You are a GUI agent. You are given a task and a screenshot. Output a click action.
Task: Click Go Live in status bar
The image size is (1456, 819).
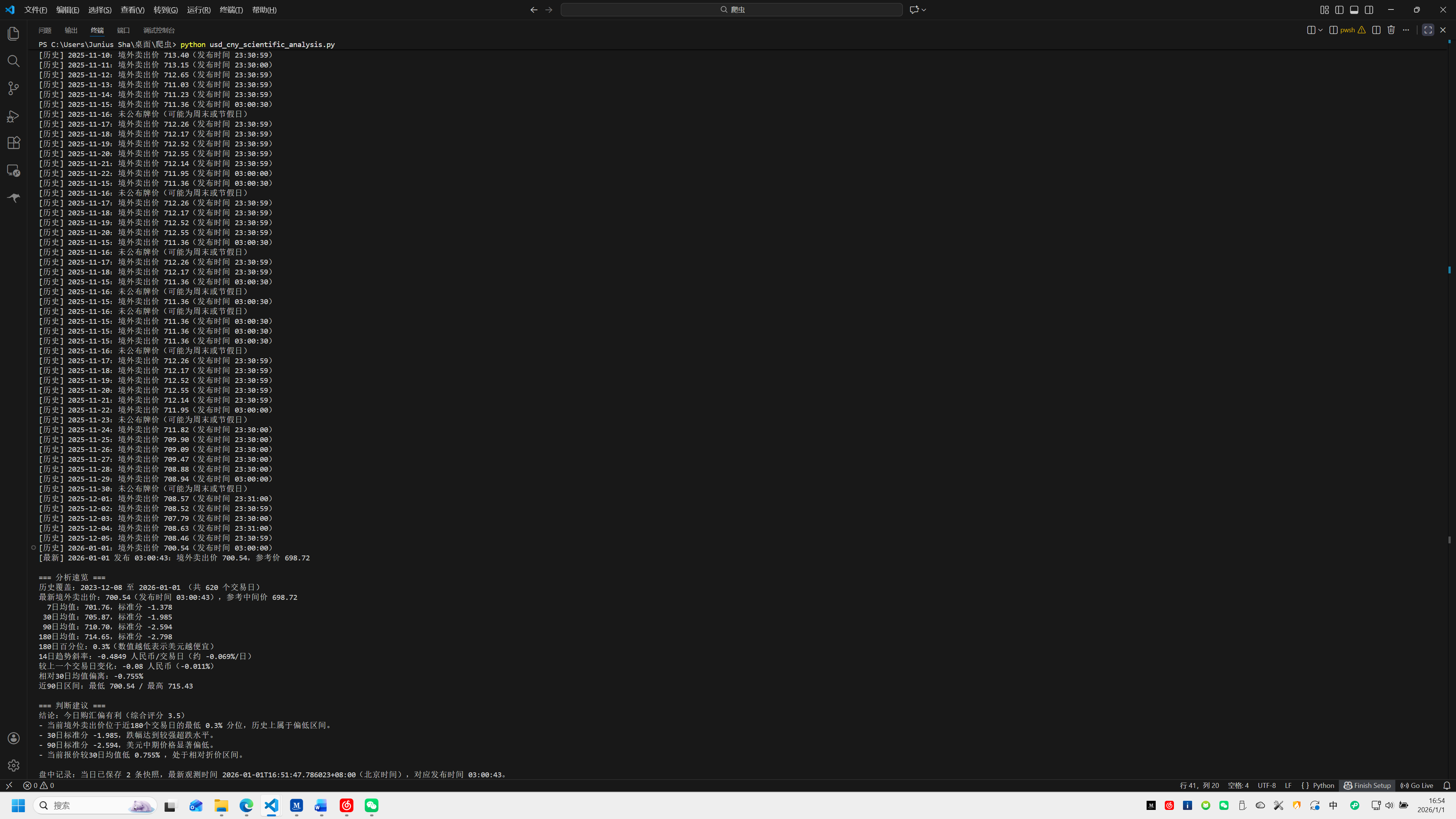(1417, 786)
